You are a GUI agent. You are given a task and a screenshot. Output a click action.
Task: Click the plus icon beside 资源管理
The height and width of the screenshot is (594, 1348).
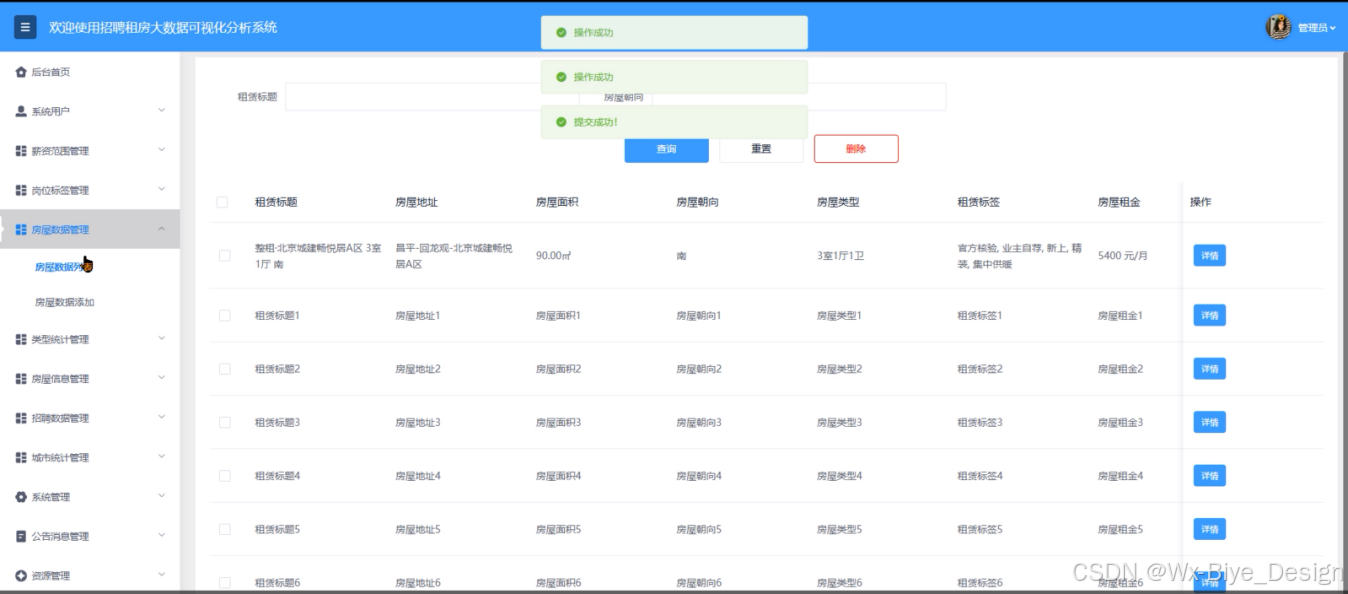21,576
